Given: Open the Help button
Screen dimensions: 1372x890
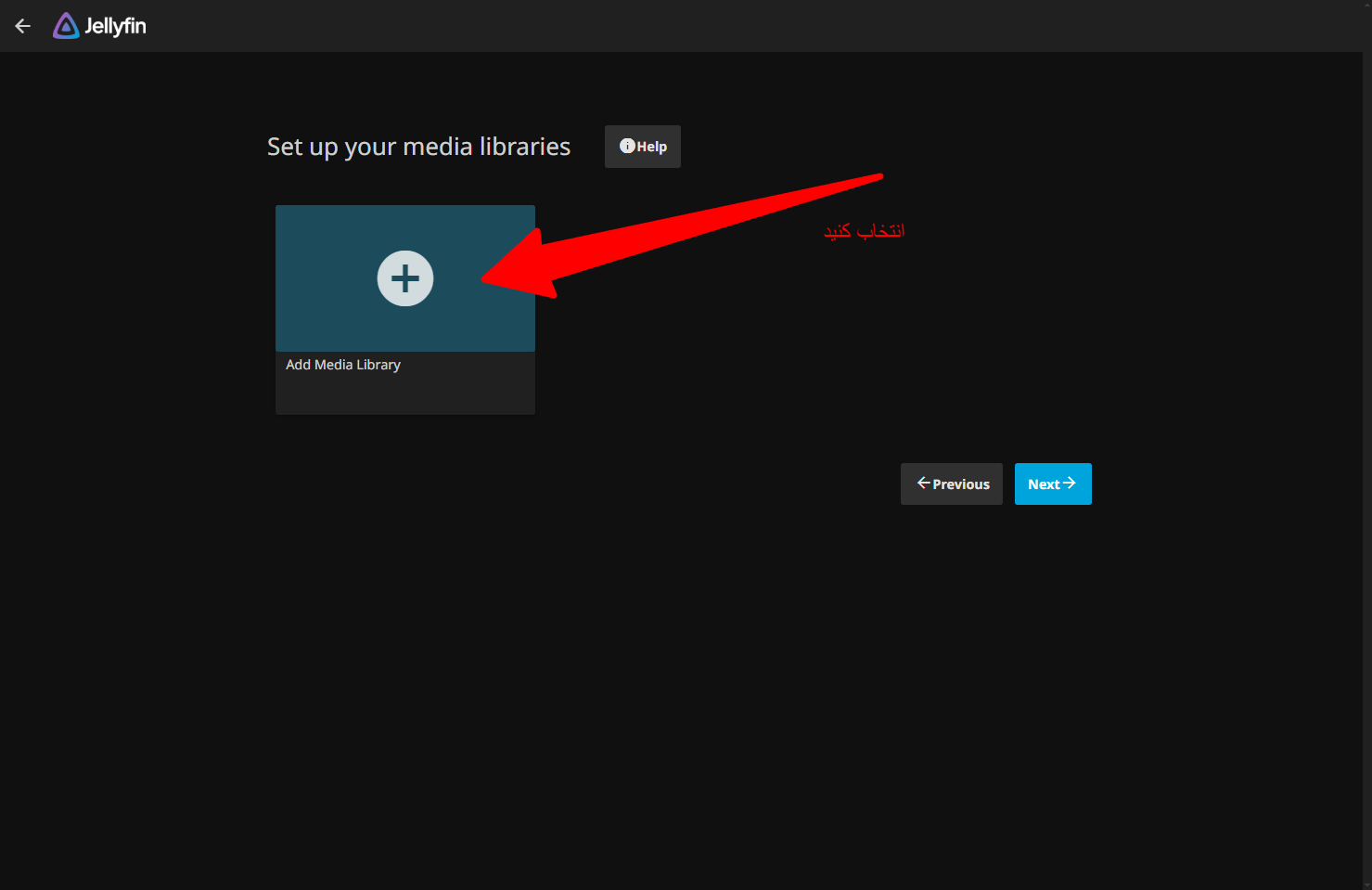Looking at the screenshot, I should click(643, 147).
